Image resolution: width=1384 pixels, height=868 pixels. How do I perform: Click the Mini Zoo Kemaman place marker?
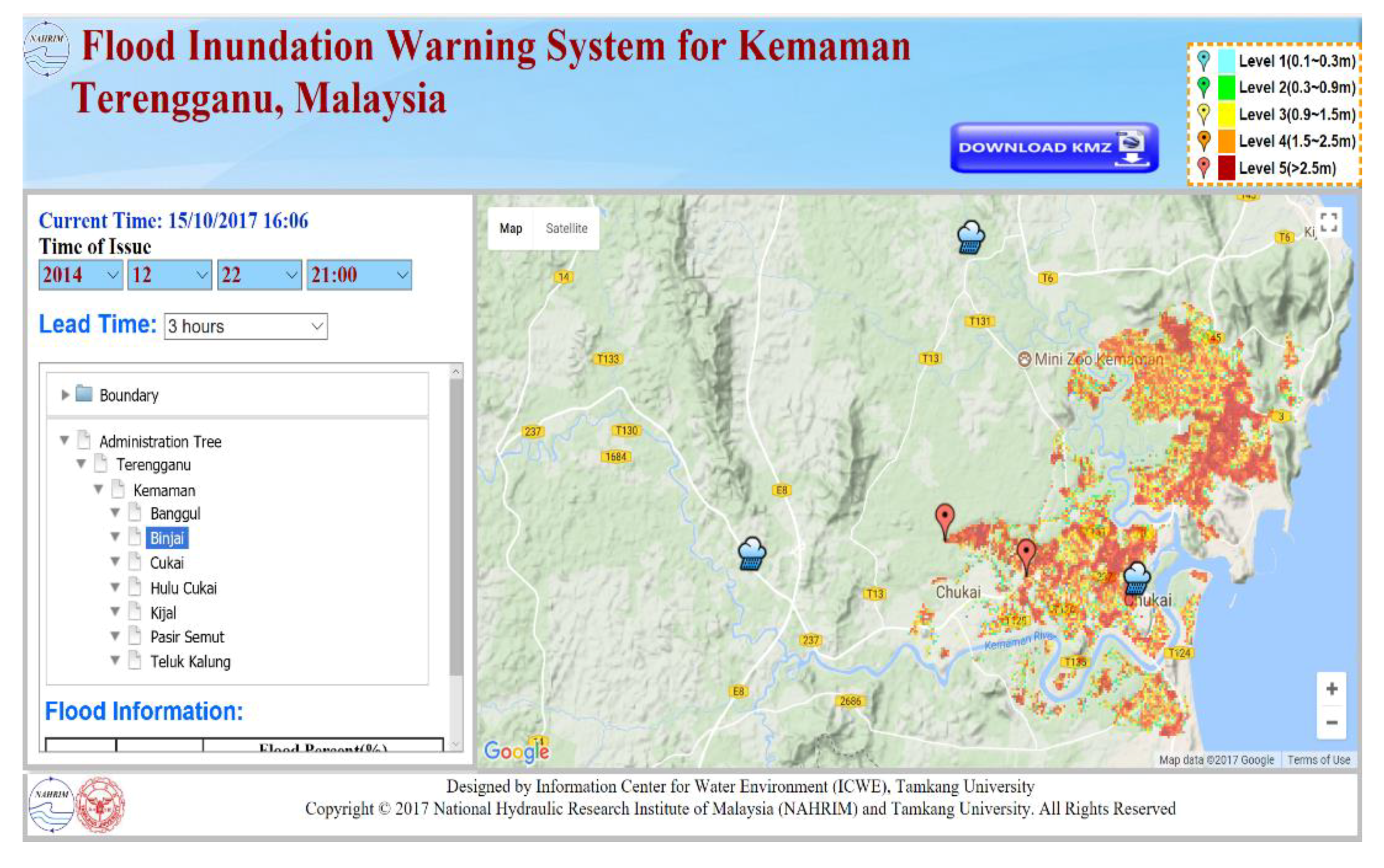(x=1024, y=359)
